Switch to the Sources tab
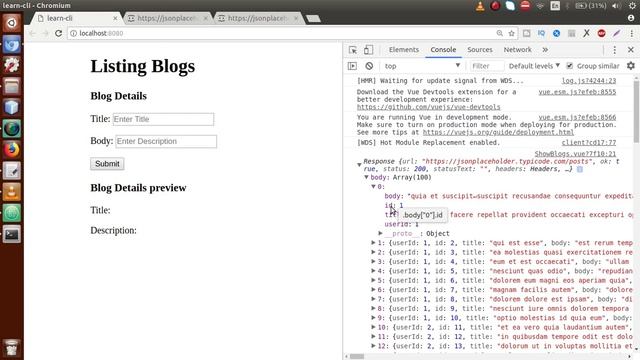This screenshot has width=640, height=360. (480, 49)
